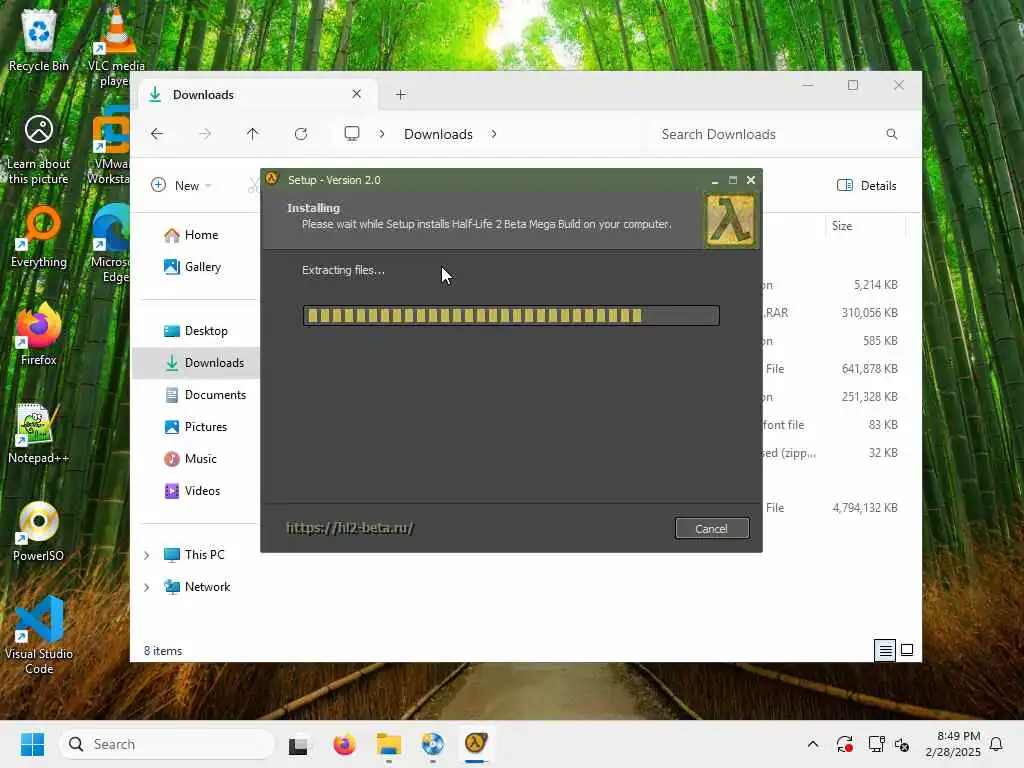Cancel the Half-Life 2 Beta installation

tap(712, 528)
